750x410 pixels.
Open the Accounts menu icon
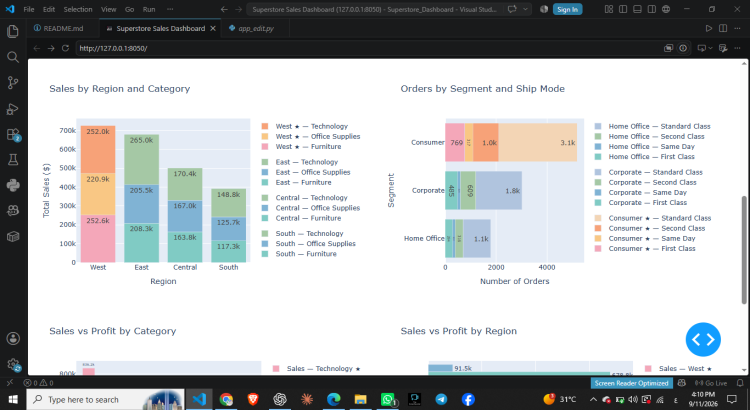(x=13, y=338)
